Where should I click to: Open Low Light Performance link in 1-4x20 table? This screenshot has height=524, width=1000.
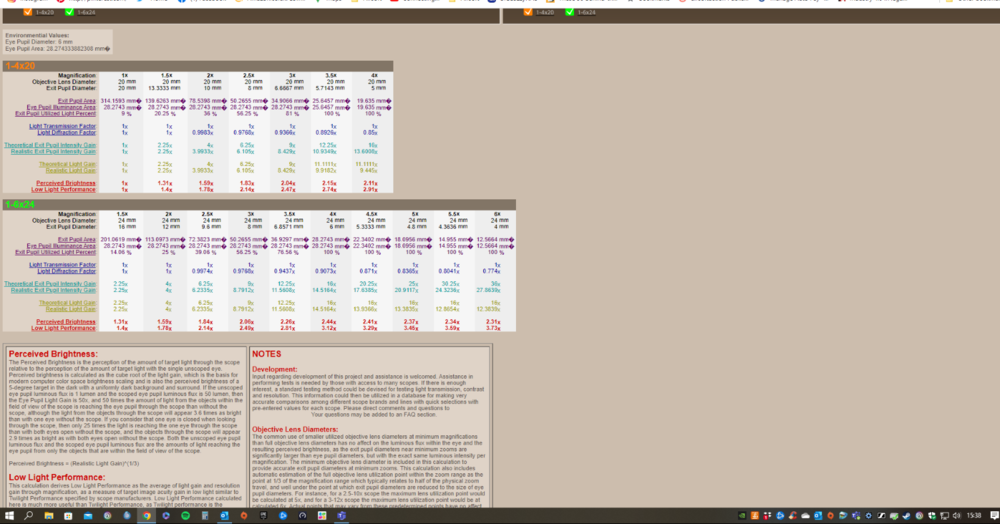pyautogui.click(x=65, y=189)
